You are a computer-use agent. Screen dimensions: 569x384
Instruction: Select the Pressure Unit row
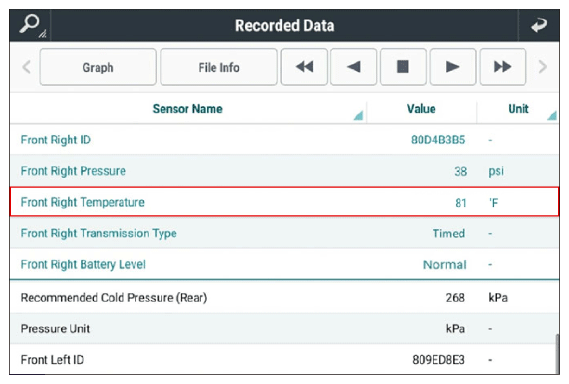point(284,329)
